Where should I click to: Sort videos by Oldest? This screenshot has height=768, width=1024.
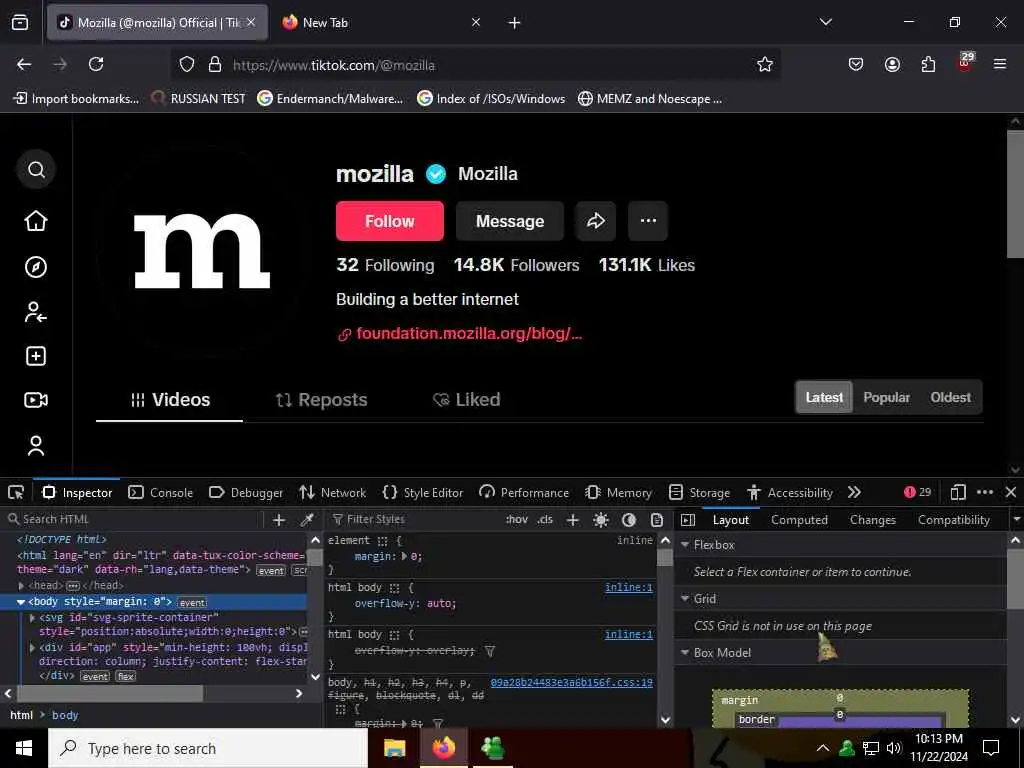[950, 397]
